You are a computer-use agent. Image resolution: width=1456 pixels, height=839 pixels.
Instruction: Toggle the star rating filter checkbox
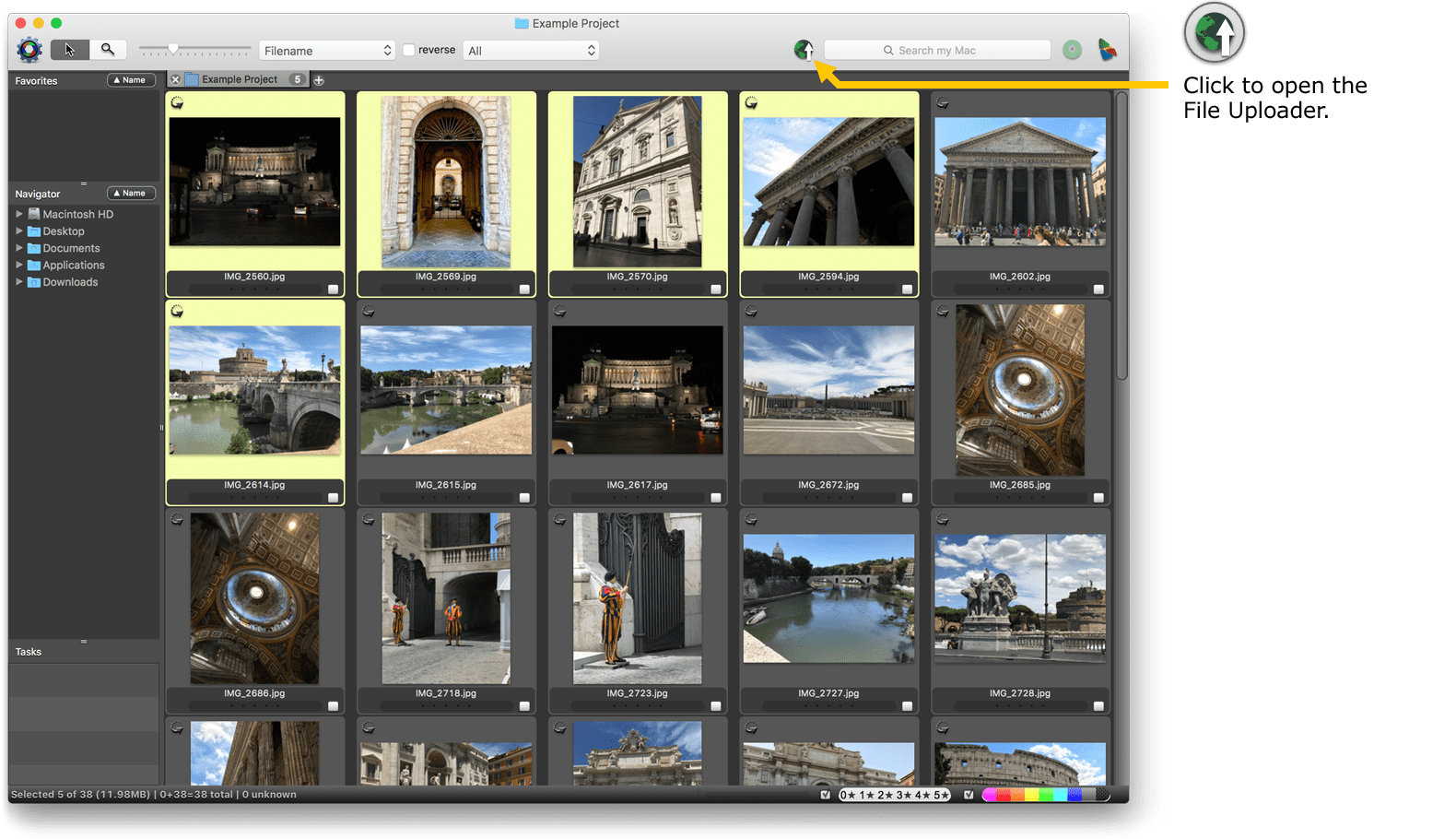coord(826,795)
